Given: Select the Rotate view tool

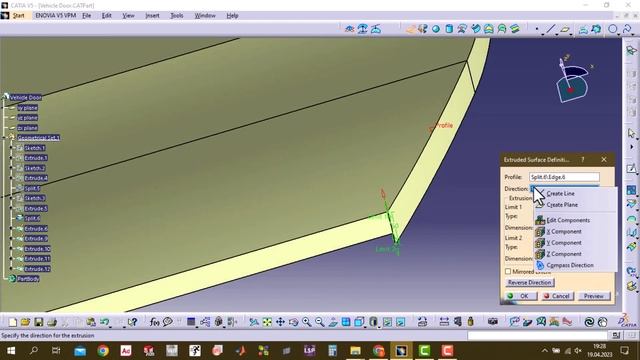Looking at the screenshot, I should (x=293, y=322).
